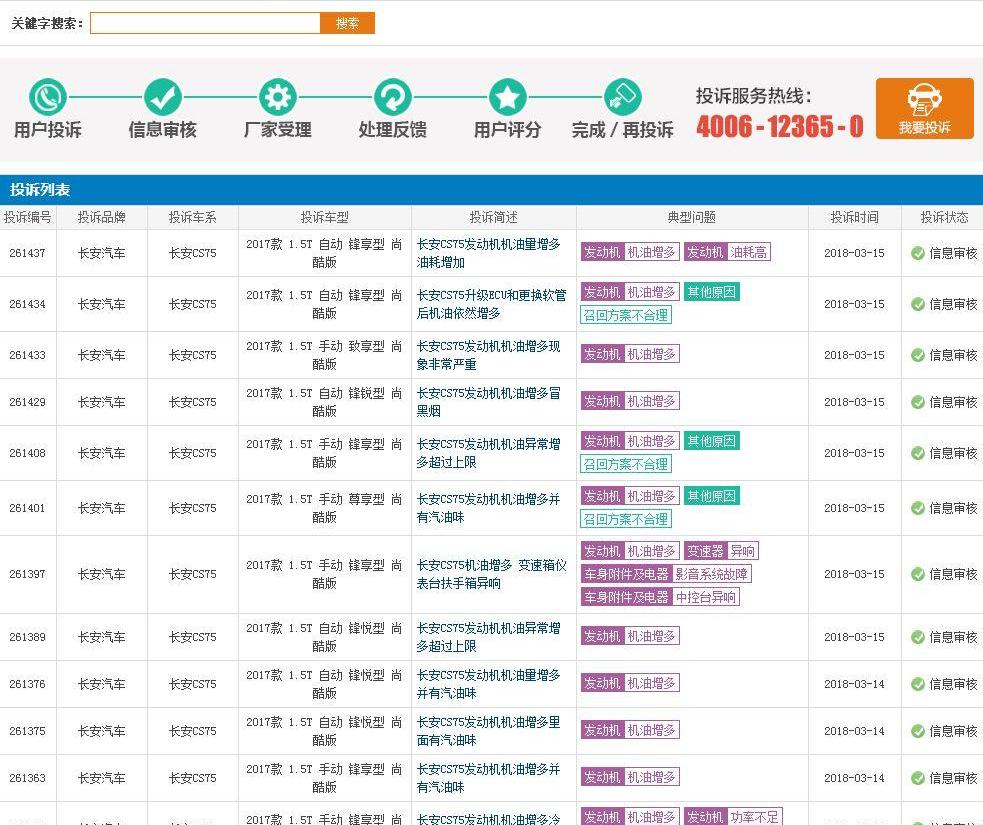Click complaint number 261401
This screenshot has height=825, width=983.
coord(28,508)
